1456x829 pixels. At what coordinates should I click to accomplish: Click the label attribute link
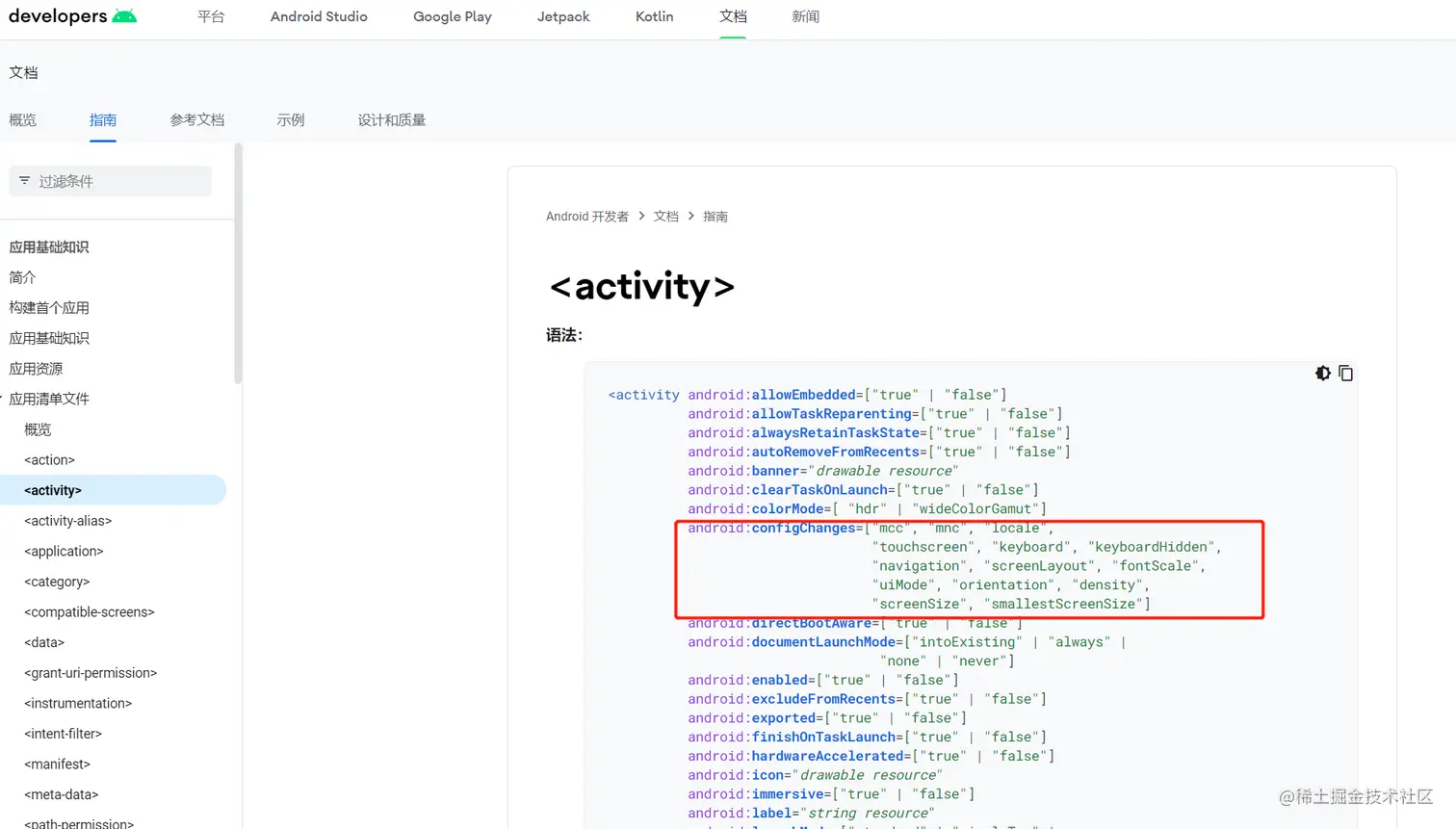coord(771,814)
